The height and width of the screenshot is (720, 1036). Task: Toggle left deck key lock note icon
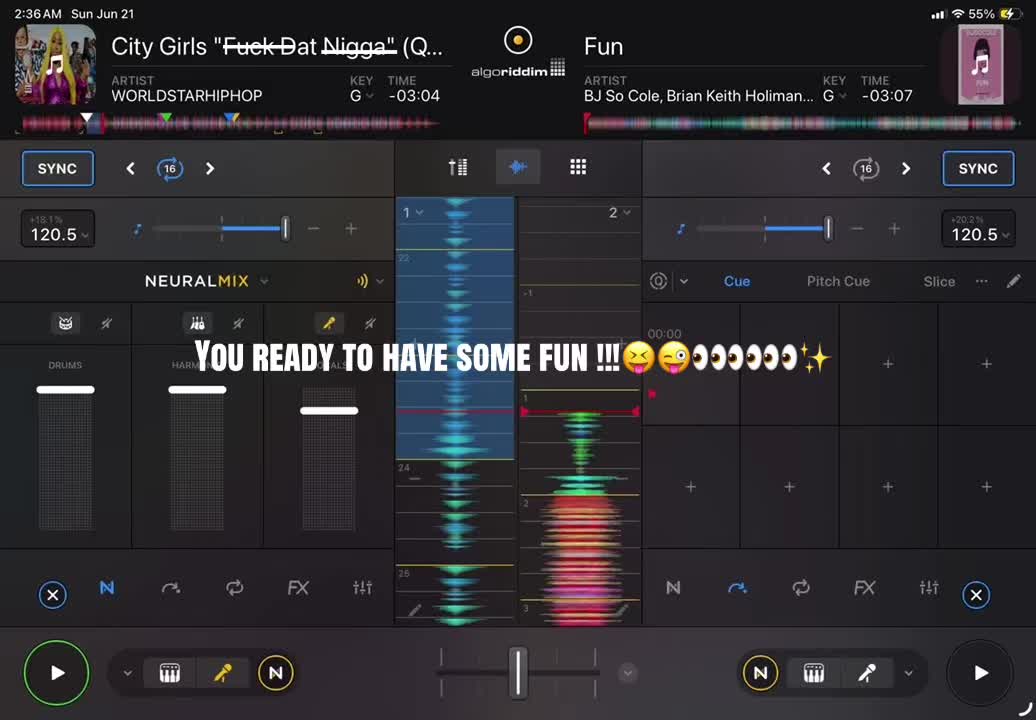click(x=137, y=229)
